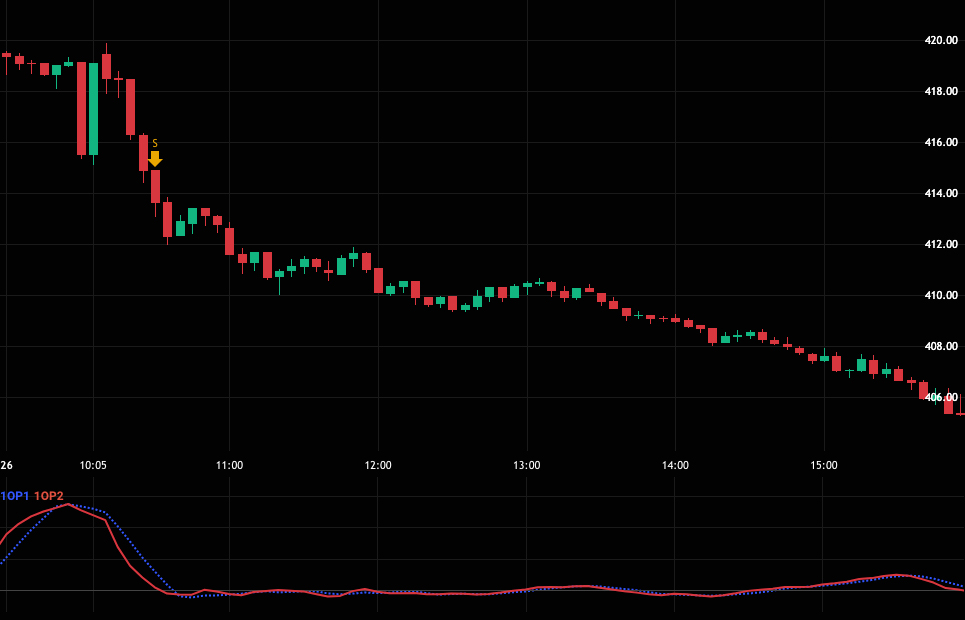Click the 418.00 price axis label
This screenshot has height=620, width=965.
941,92
